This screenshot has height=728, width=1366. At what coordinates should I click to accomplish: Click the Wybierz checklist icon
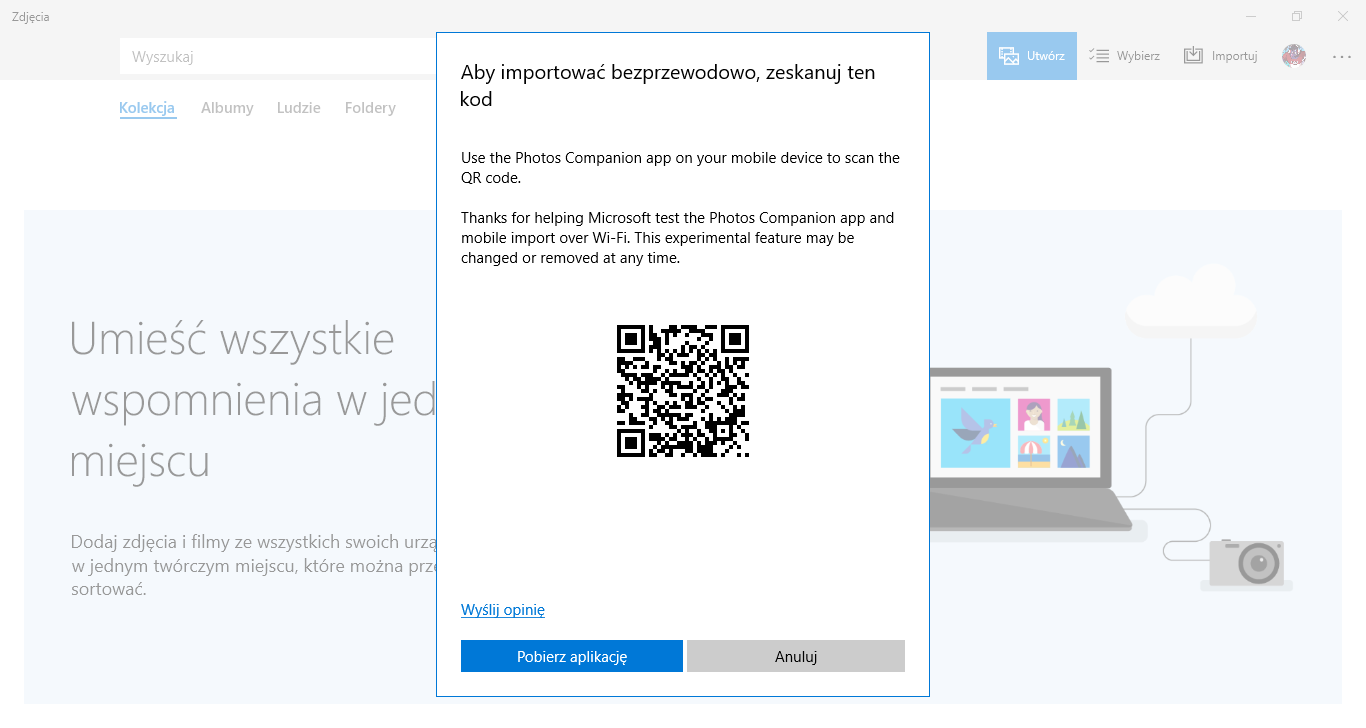[x=1099, y=56]
